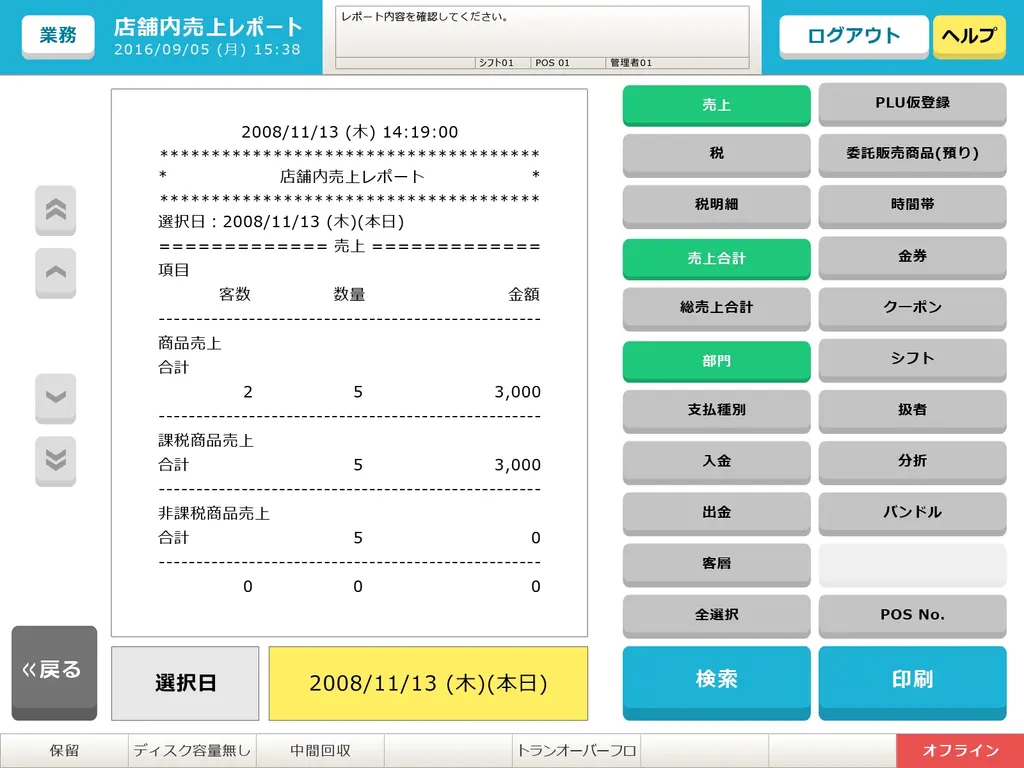Open the 選択日 date picker
The width and height of the screenshot is (1024, 768).
click(185, 683)
